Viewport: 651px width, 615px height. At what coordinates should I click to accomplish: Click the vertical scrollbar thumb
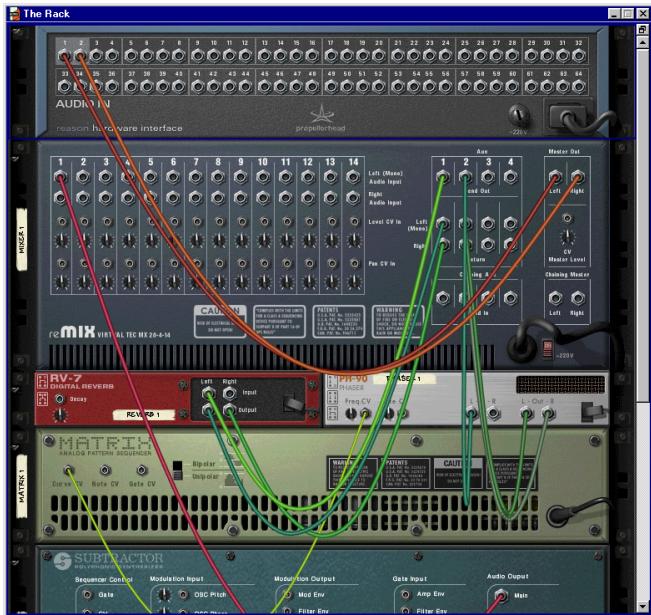point(642,225)
